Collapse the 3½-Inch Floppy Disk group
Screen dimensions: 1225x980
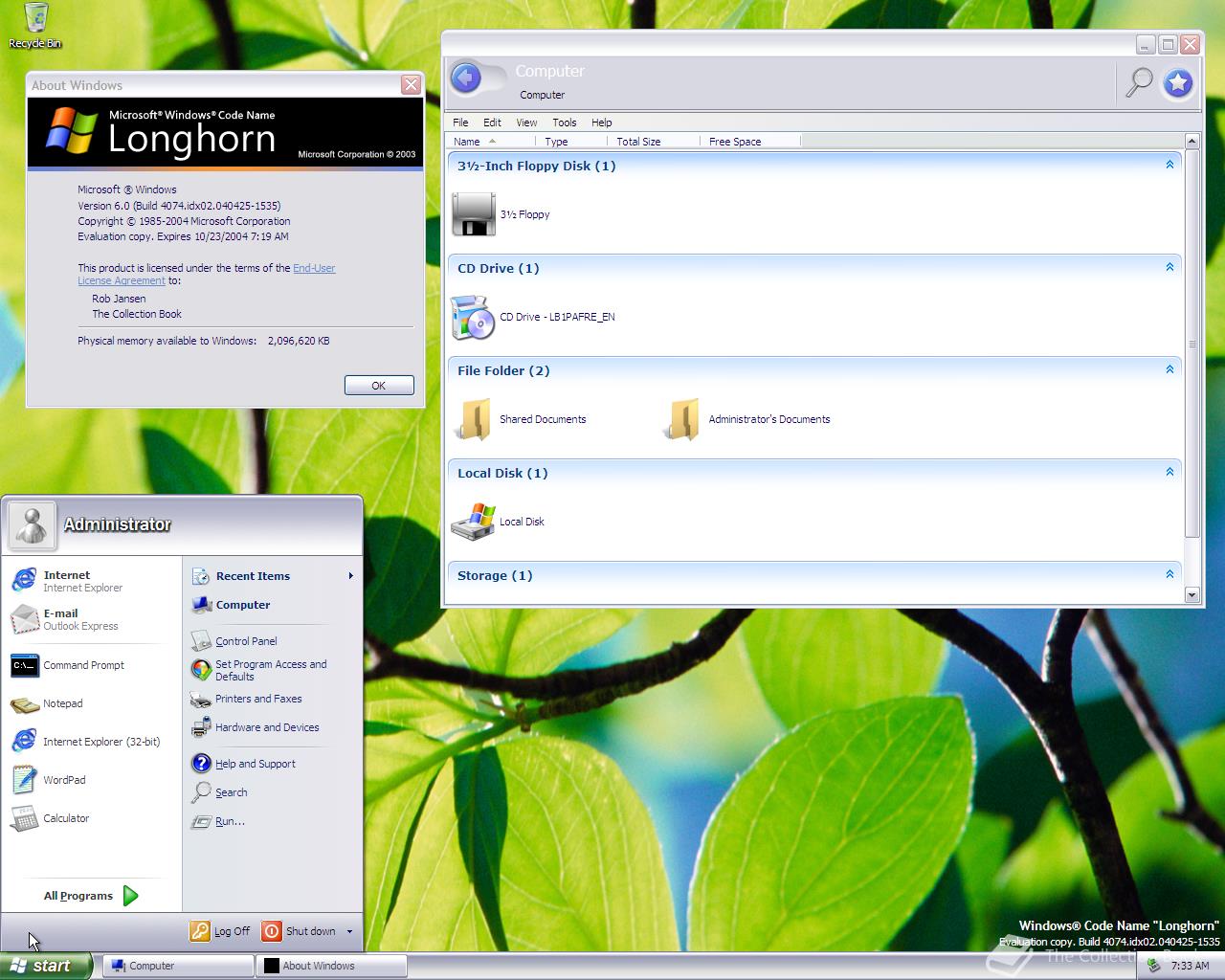click(1169, 165)
